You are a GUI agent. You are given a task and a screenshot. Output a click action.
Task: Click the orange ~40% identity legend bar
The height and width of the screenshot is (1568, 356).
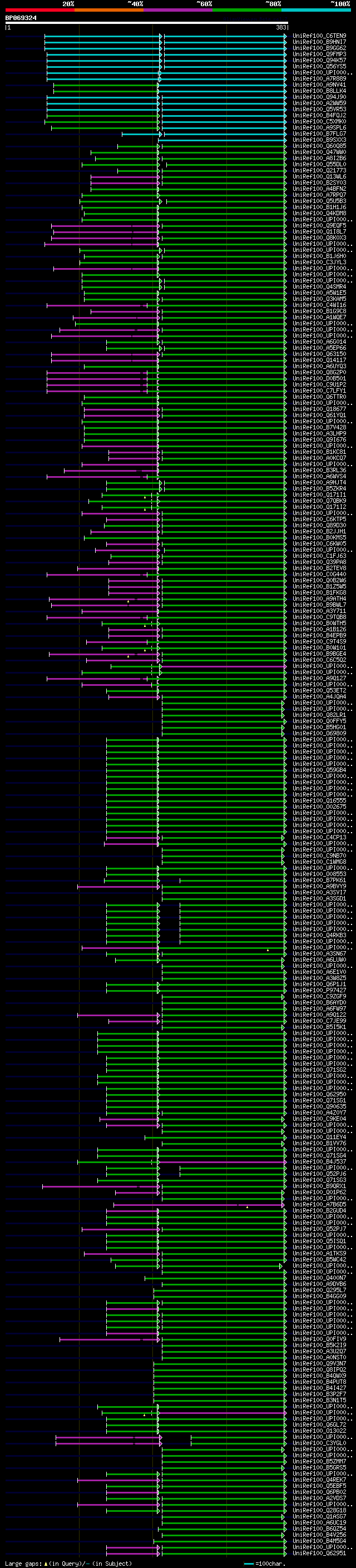point(109,10)
